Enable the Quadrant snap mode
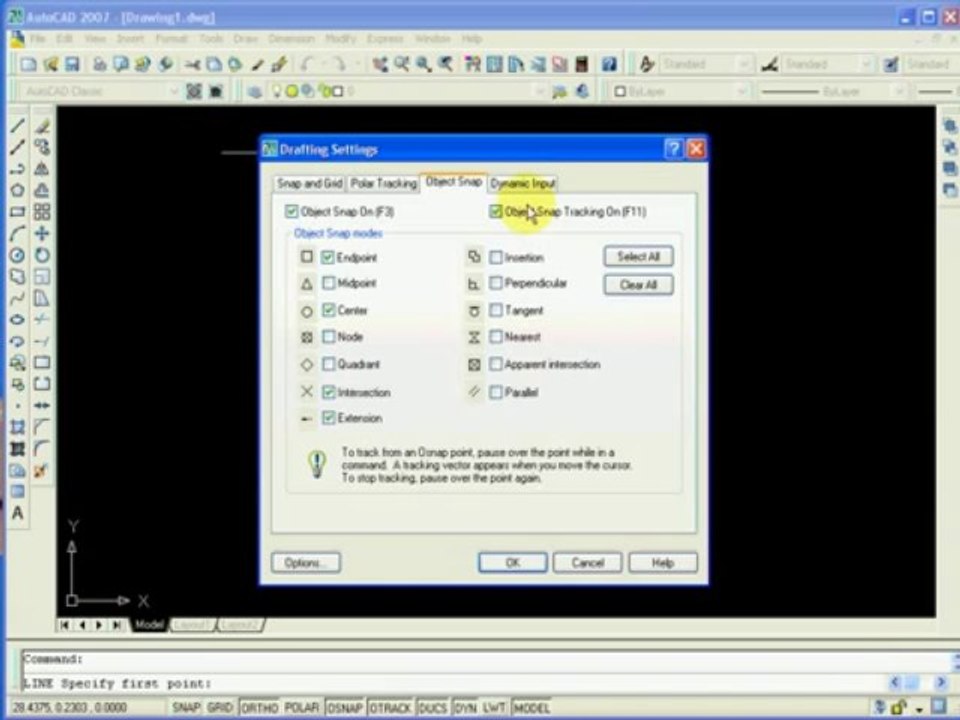The width and height of the screenshot is (960, 720). tap(329, 364)
